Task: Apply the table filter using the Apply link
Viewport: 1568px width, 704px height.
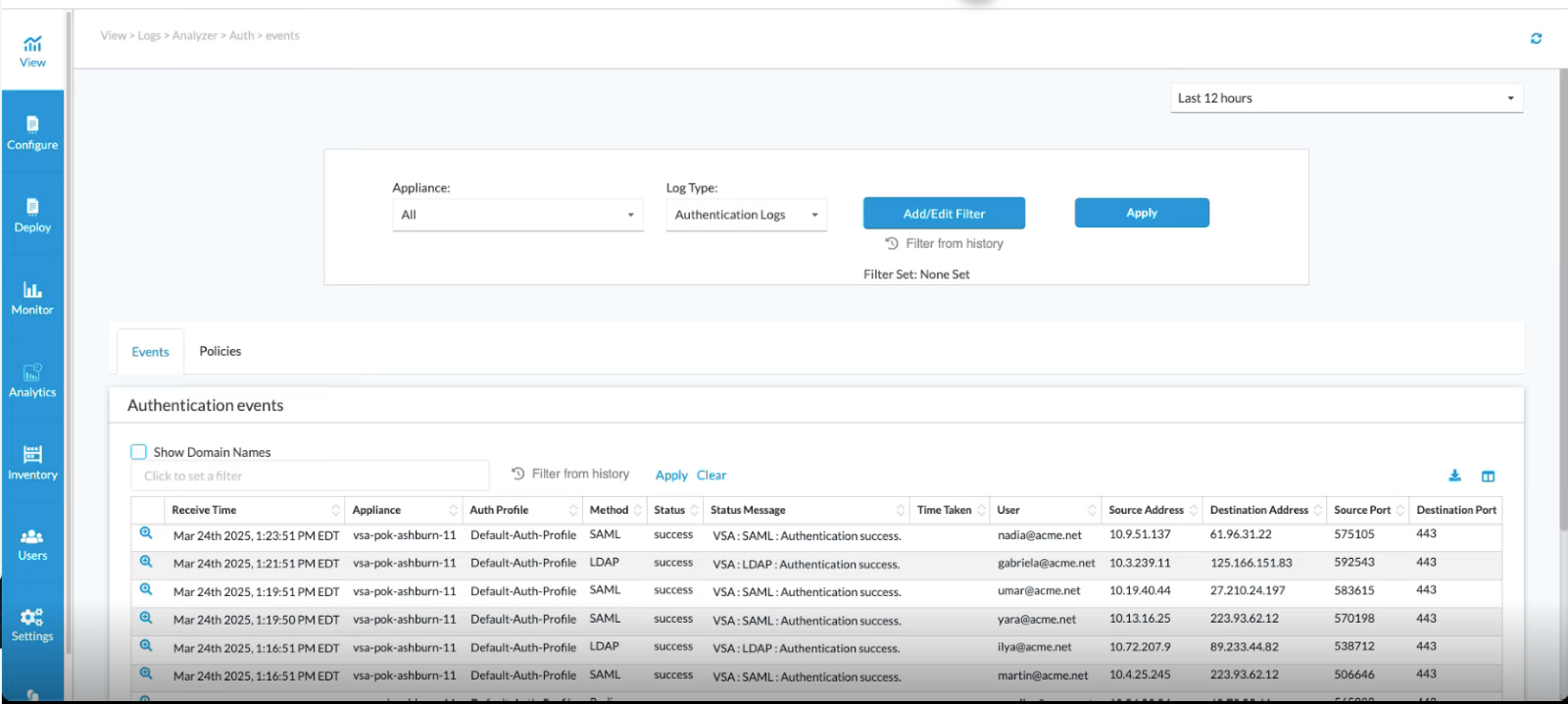Action: pyautogui.click(x=671, y=476)
